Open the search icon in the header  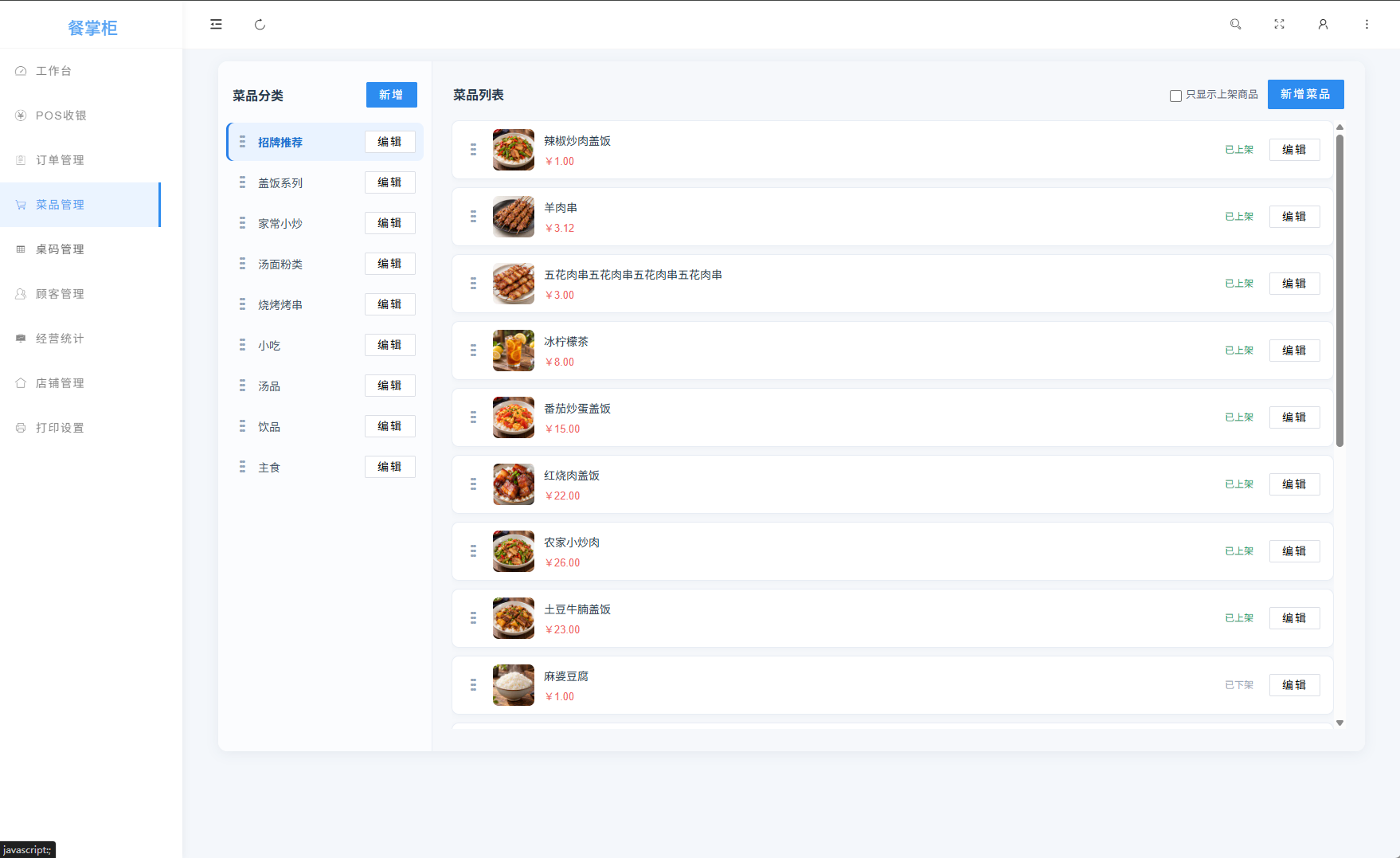(1235, 25)
